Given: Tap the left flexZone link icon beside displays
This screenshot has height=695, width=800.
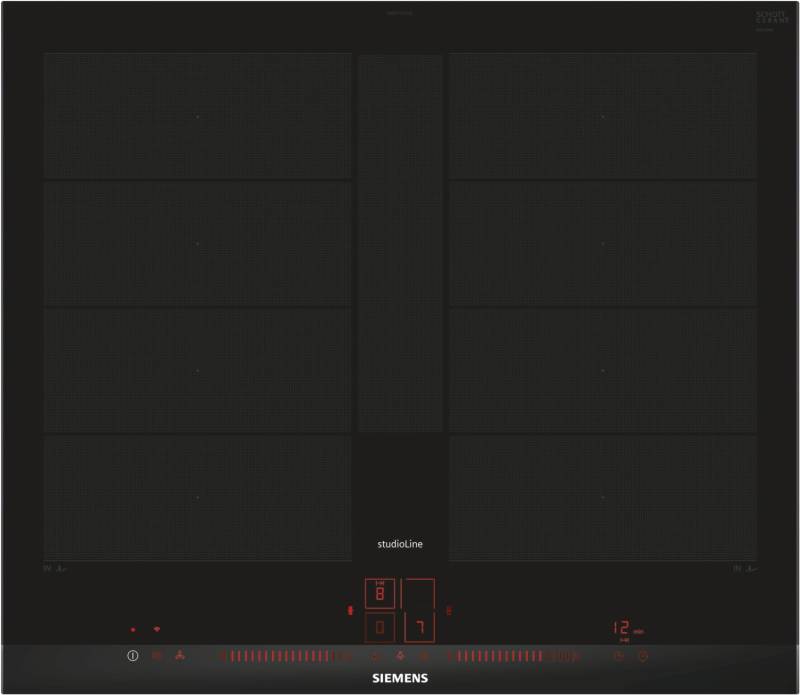Looking at the screenshot, I should [x=350, y=610].
